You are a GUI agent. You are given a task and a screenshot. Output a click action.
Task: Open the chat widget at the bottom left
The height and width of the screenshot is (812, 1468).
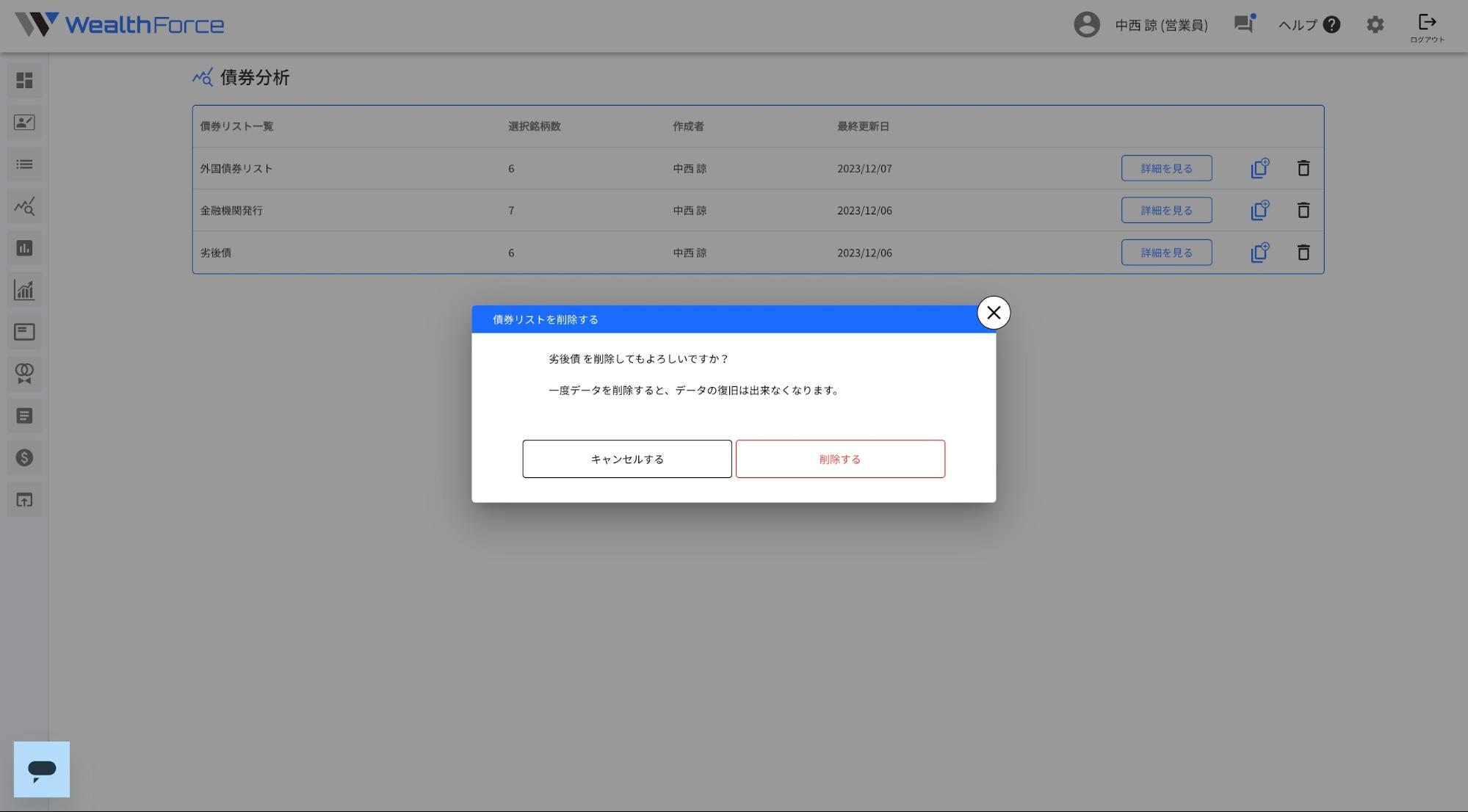coord(42,769)
